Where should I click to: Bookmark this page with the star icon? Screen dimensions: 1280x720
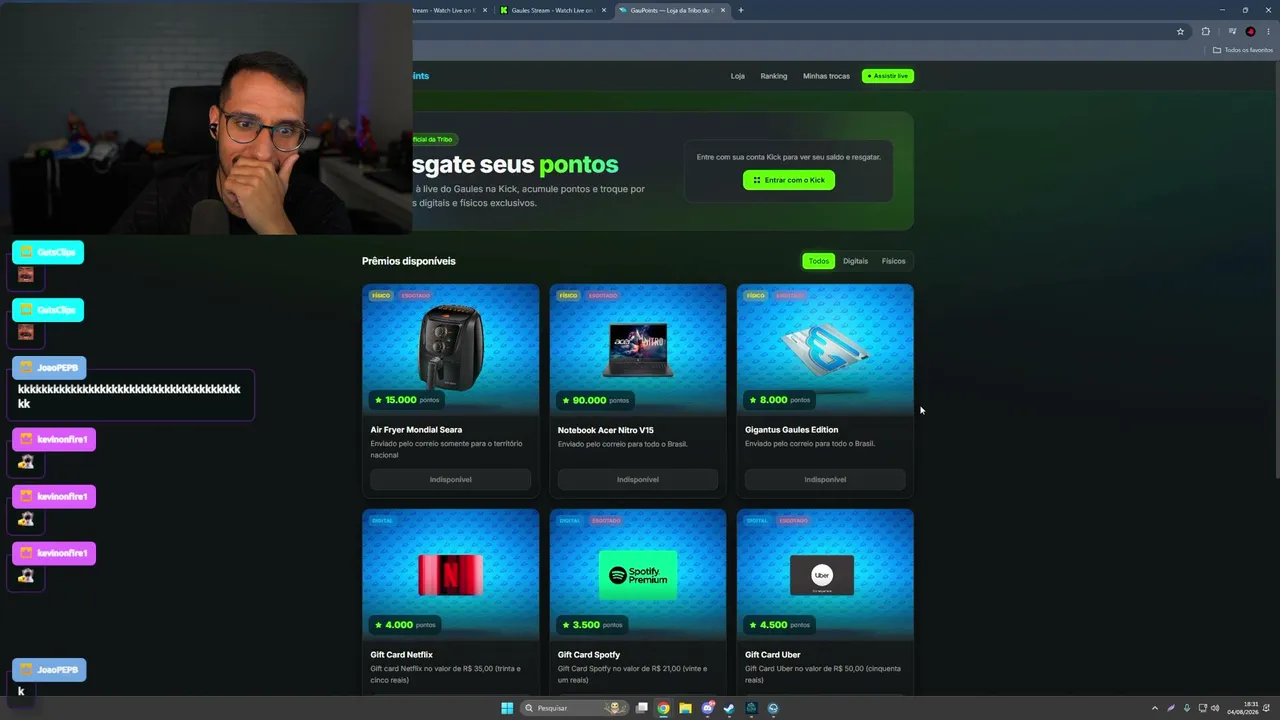tap(1180, 31)
